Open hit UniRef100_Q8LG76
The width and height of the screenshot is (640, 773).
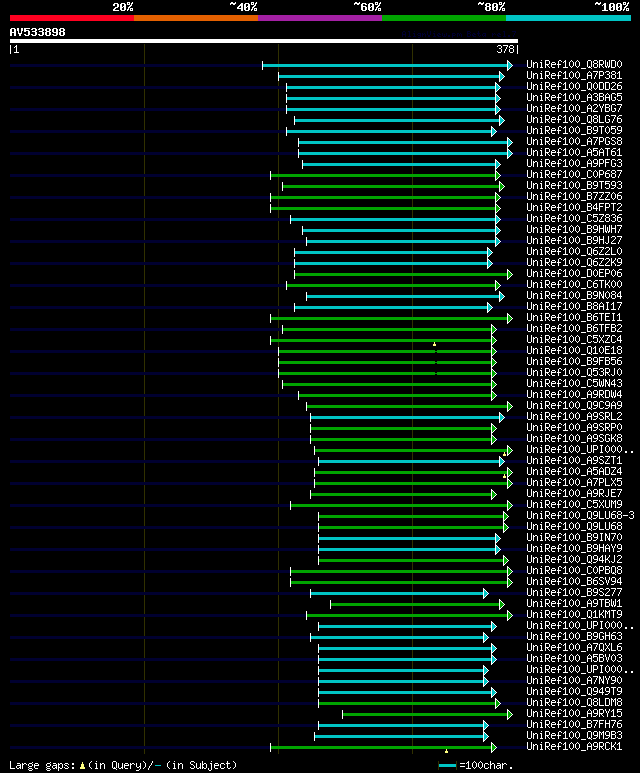[574, 119]
